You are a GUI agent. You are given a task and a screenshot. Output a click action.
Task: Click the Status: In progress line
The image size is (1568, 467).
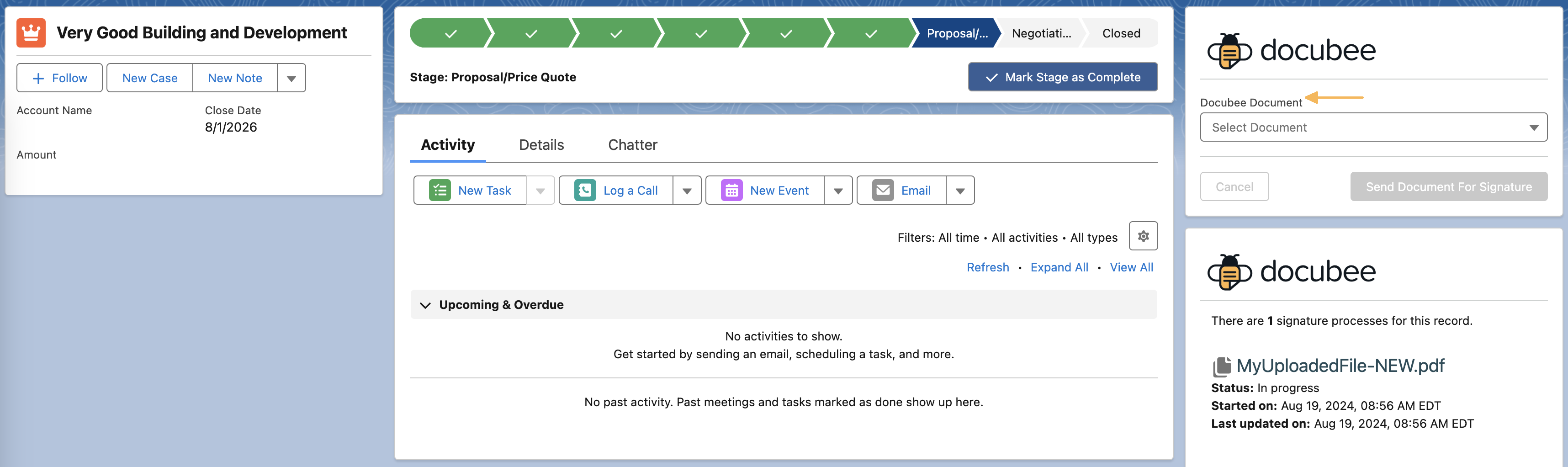[1265, 388]
